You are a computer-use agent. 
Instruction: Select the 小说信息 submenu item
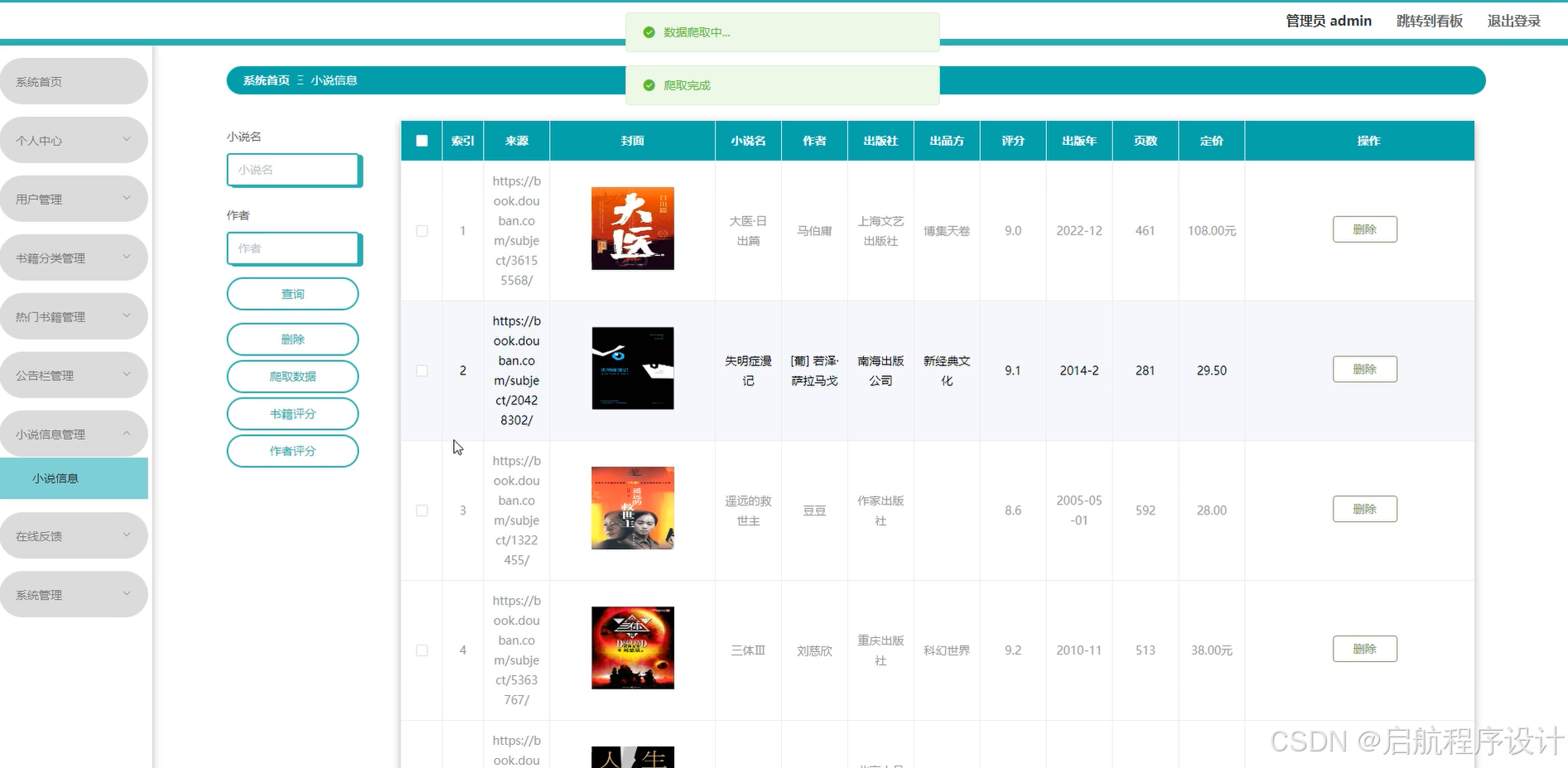[74, 478]
